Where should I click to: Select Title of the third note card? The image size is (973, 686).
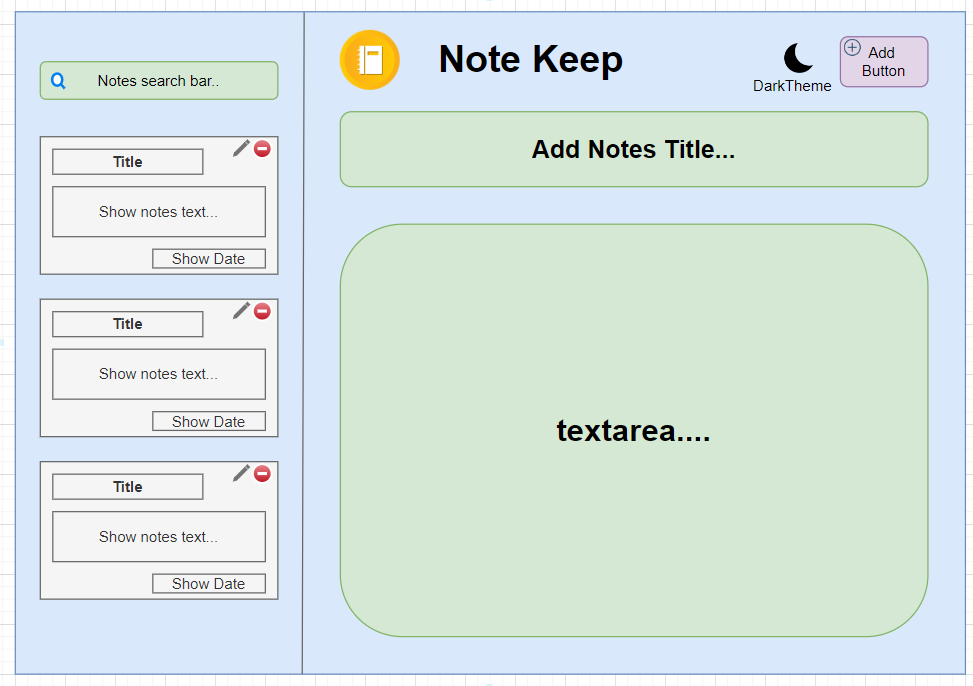[128, 487]
